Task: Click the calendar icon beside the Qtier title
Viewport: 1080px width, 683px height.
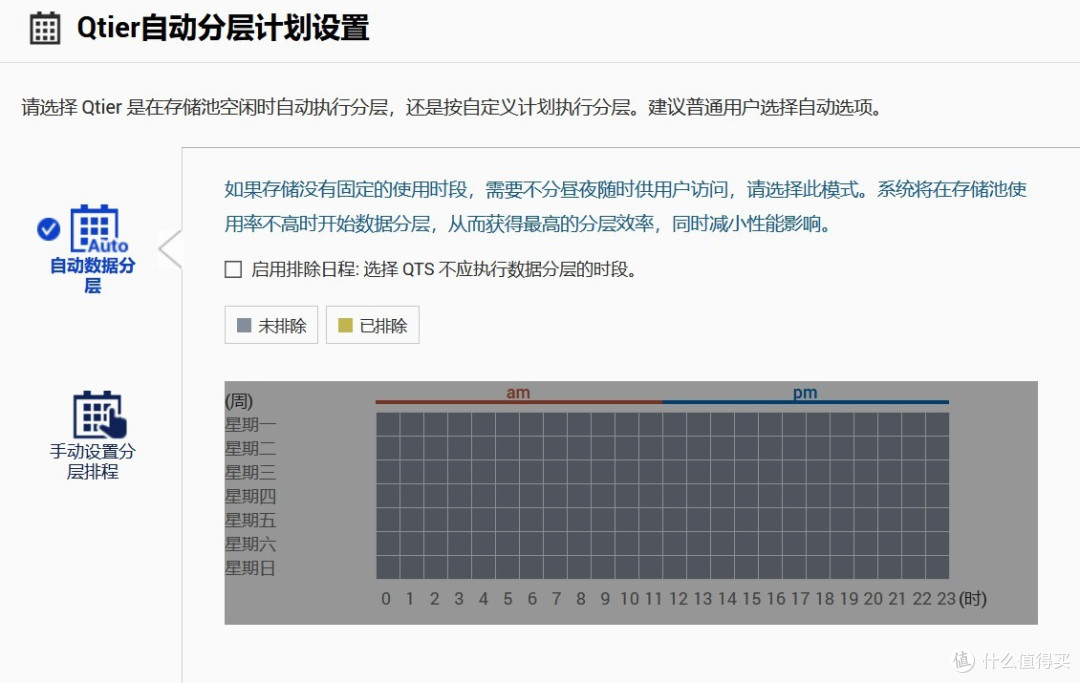Action: pos(45,28)
